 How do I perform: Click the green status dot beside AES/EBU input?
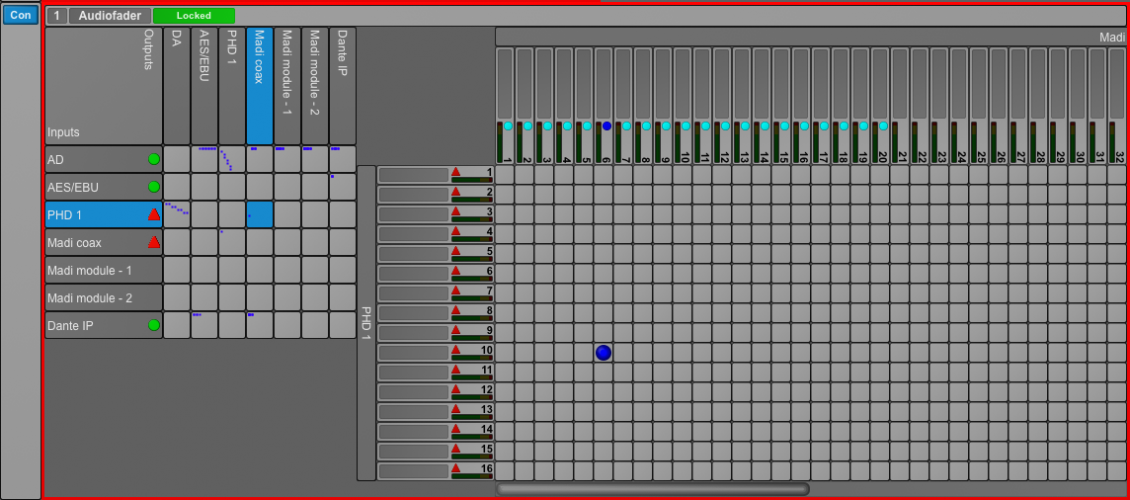tap(154, 187)
